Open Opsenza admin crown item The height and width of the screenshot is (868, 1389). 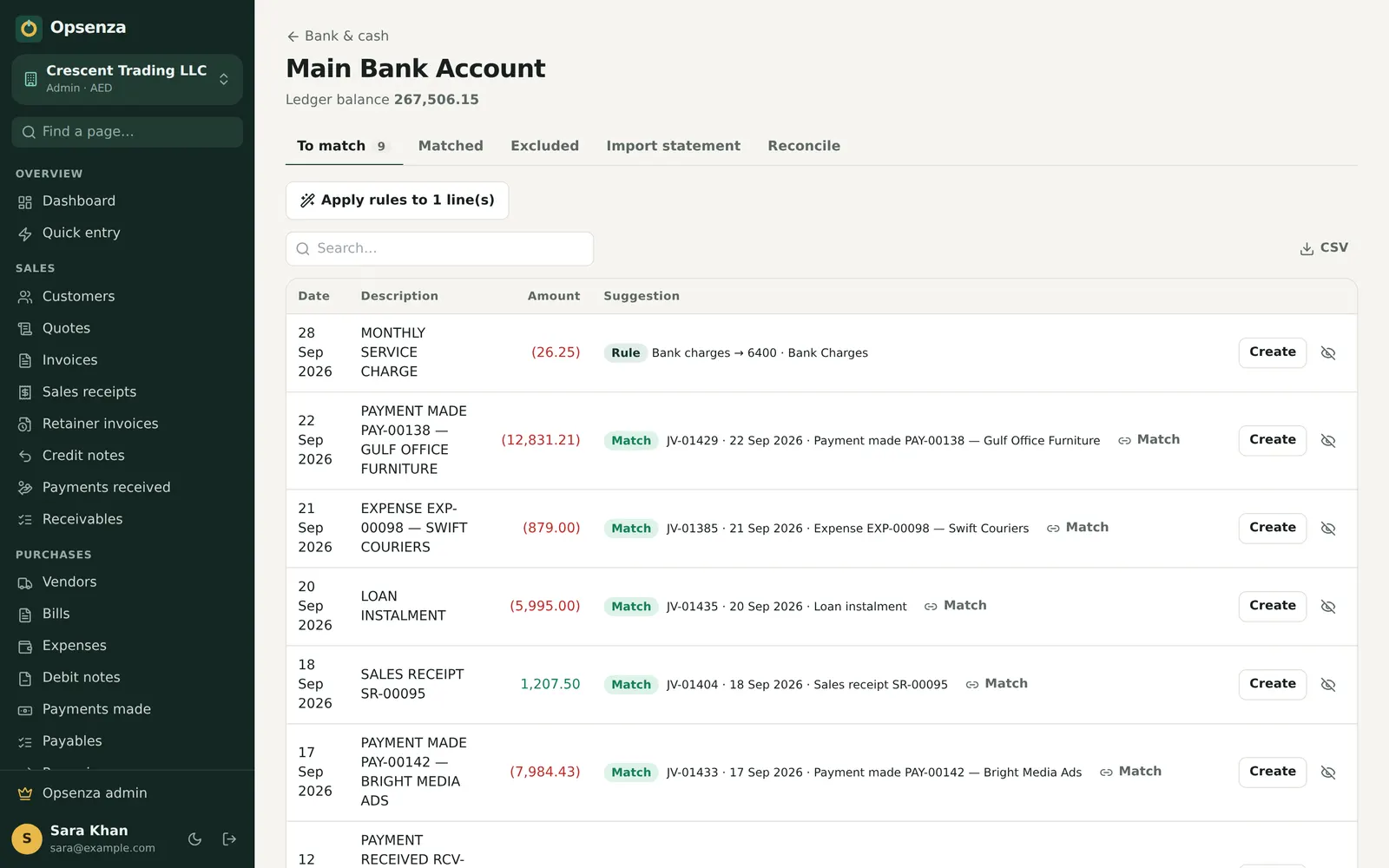pos(127,793)
